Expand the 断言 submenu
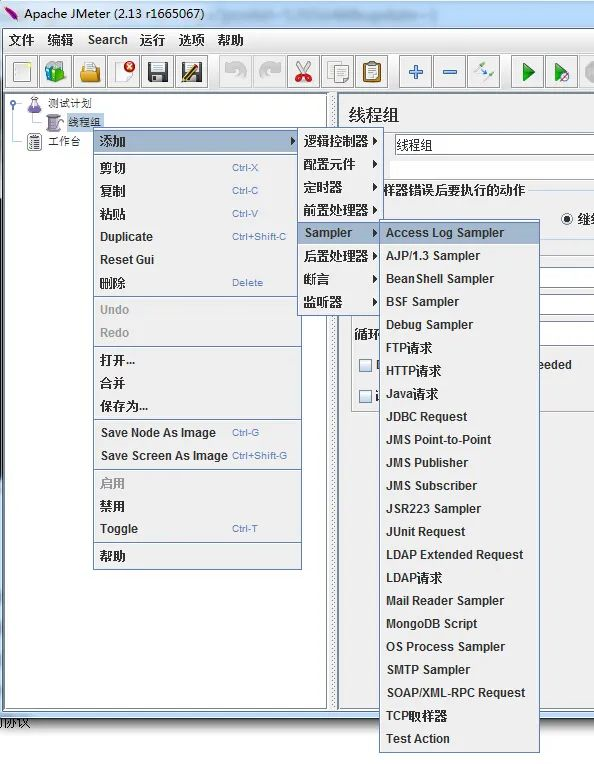The width and height of the screenshot is (594, 764). point(340,279)
